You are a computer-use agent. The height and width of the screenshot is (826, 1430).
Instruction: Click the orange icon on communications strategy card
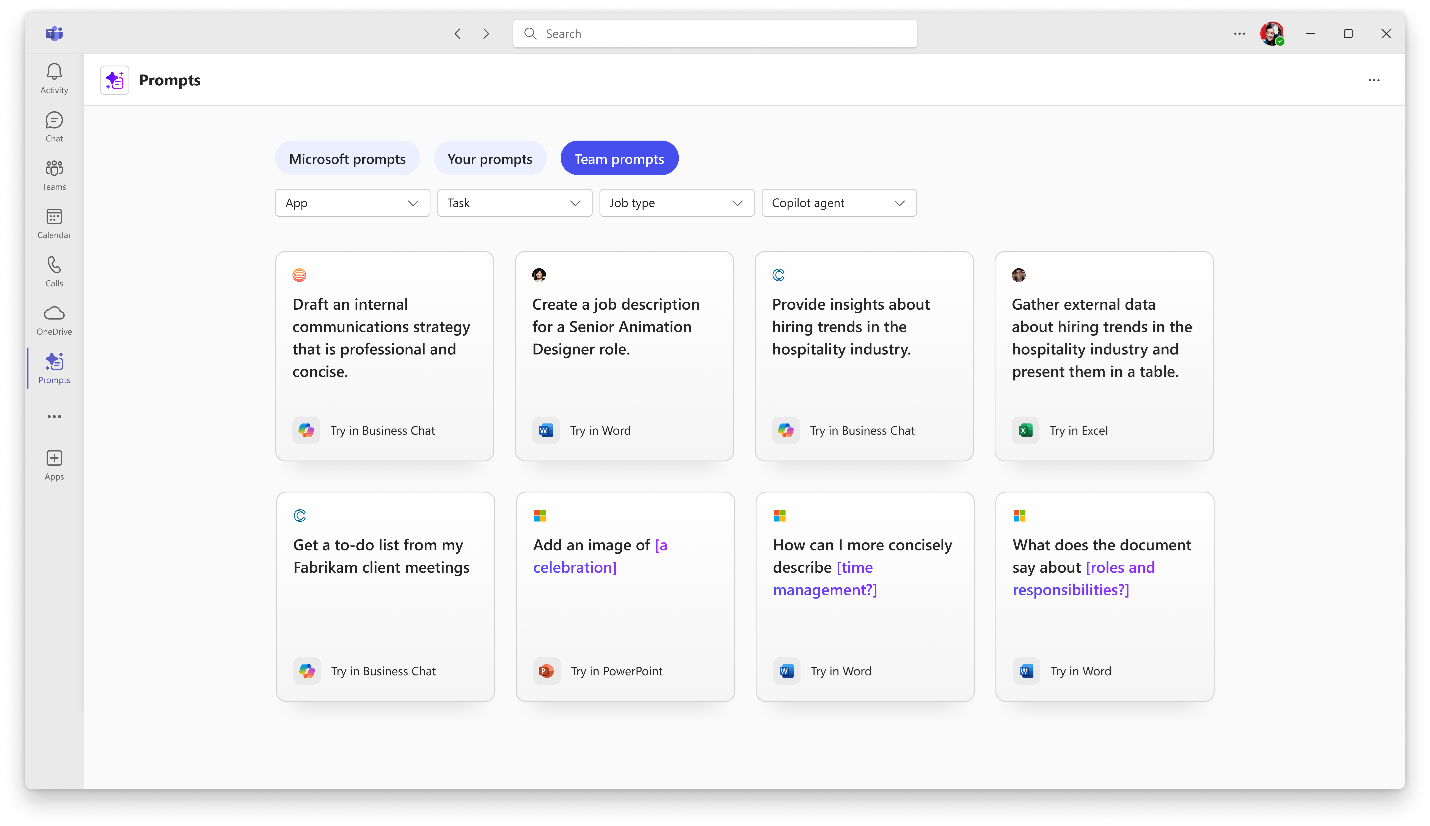coord(299,275)
